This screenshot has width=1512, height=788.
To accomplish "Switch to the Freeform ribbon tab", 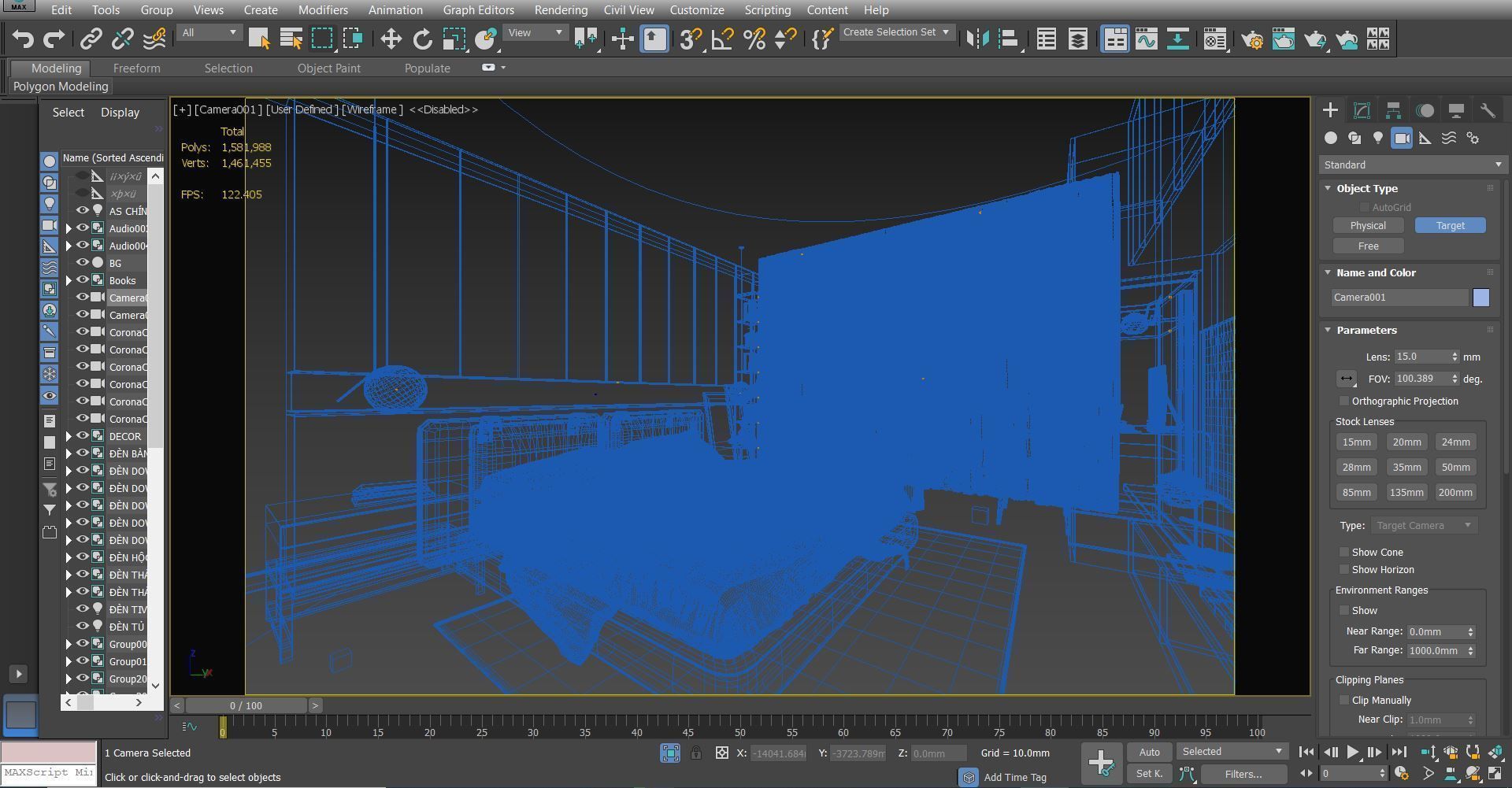I will click(x=136, y=68).
